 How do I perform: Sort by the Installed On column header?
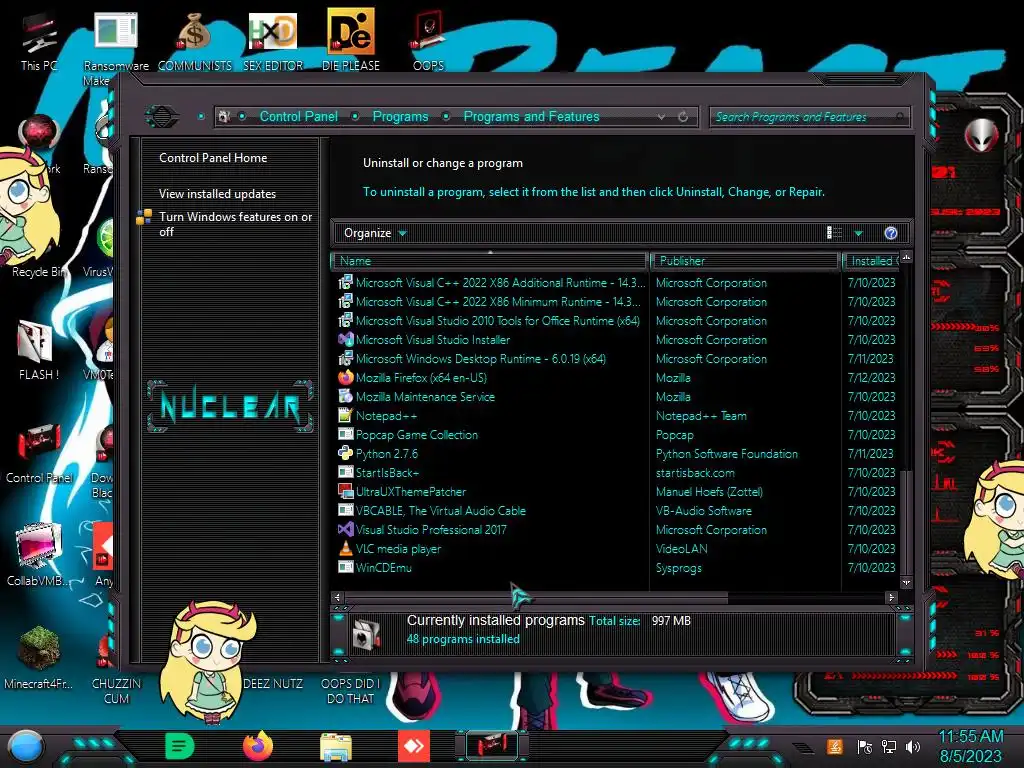tap(871, 261)
